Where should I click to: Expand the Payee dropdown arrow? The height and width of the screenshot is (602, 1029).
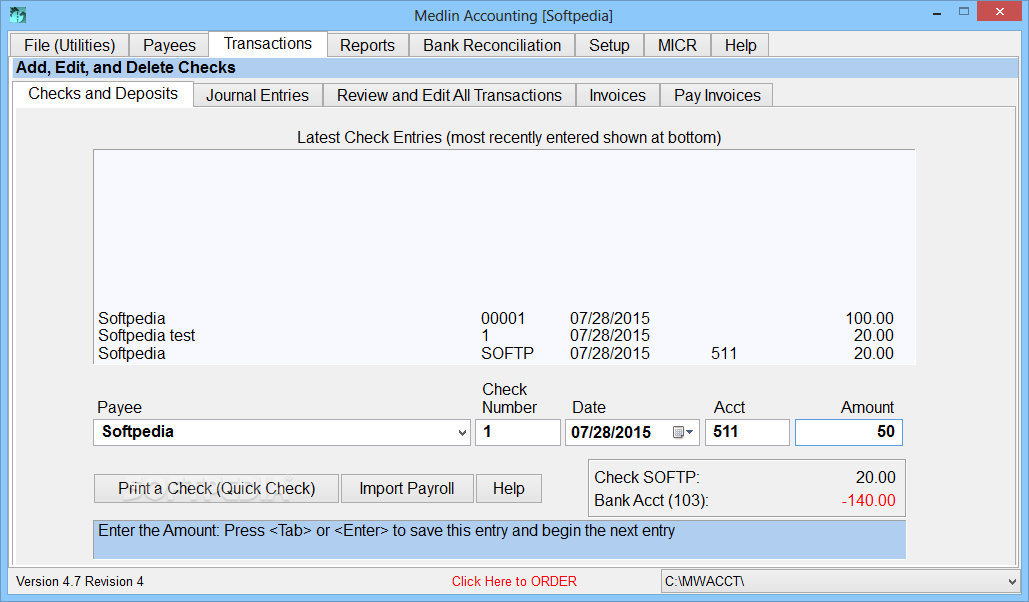pyautogui.click(x=462, y=433)
